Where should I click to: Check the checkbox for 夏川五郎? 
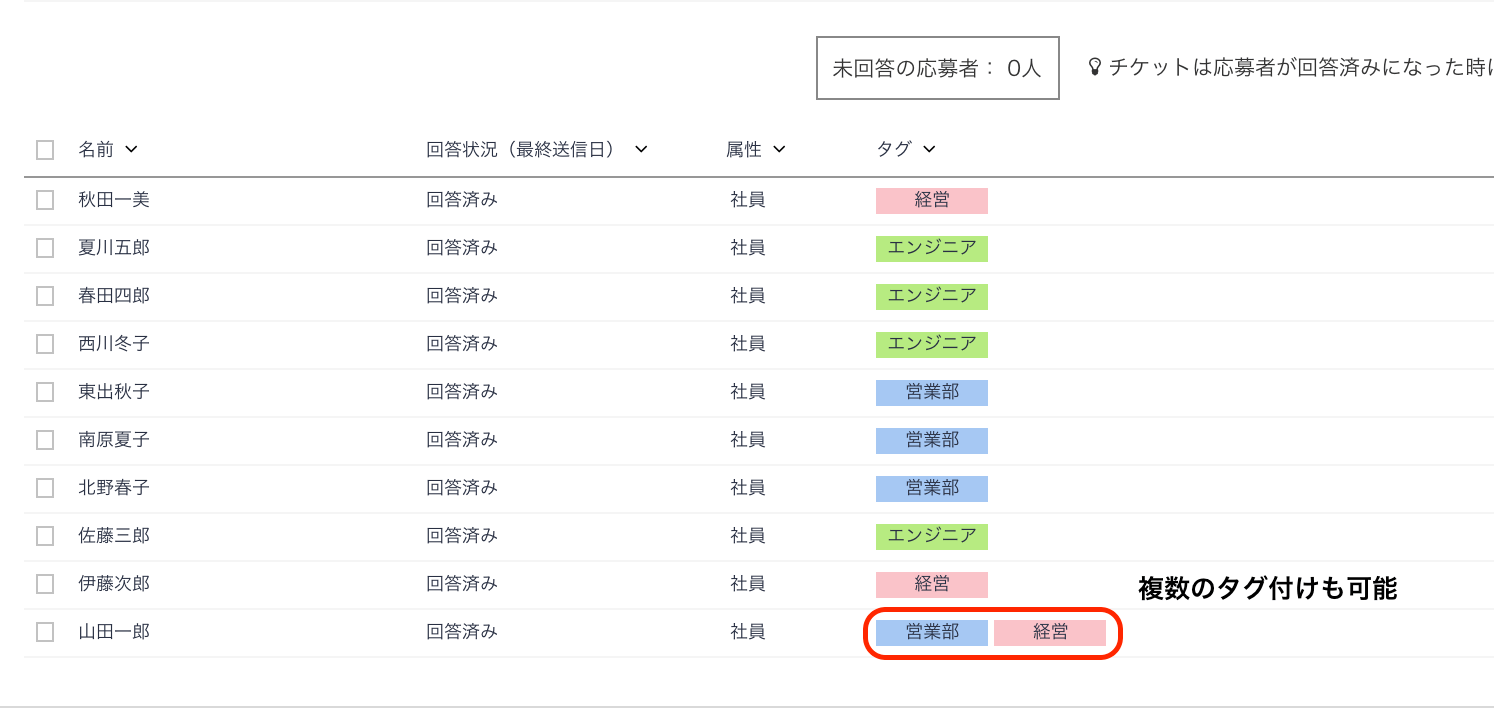(x=44, y=247)
